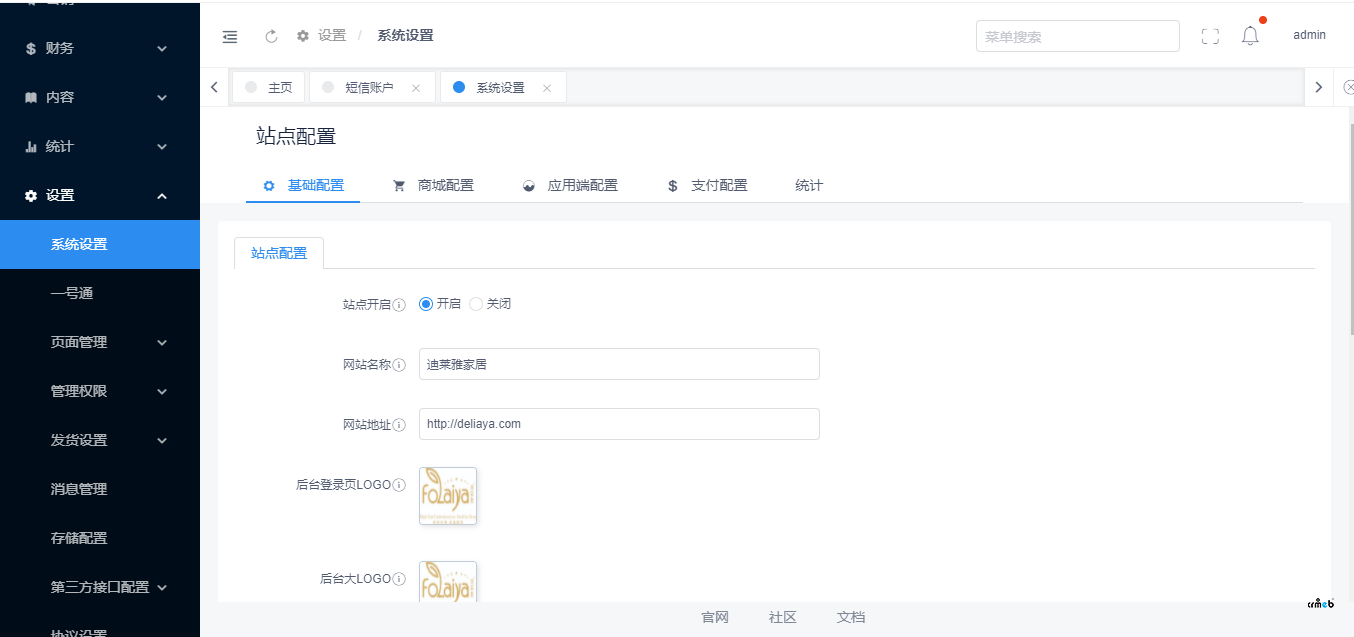Close the 短信账户 tab
The height and width of the screenshot is (637, 1354).
coord(416,88)
